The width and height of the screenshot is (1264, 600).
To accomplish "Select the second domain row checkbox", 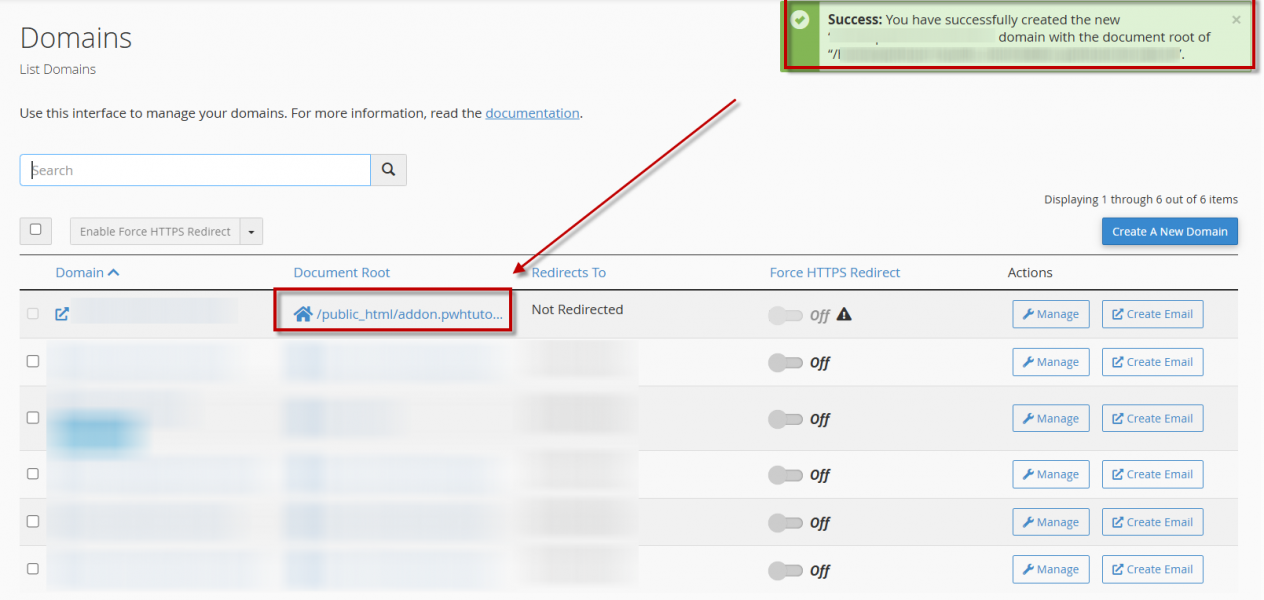I will tap(33, 361).
